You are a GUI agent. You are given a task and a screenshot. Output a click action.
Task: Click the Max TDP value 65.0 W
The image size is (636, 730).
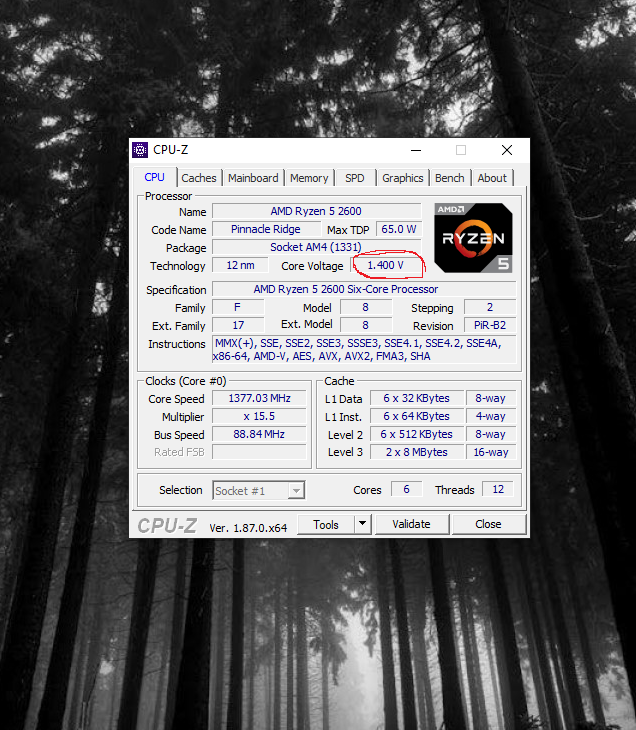pos(399,229)
